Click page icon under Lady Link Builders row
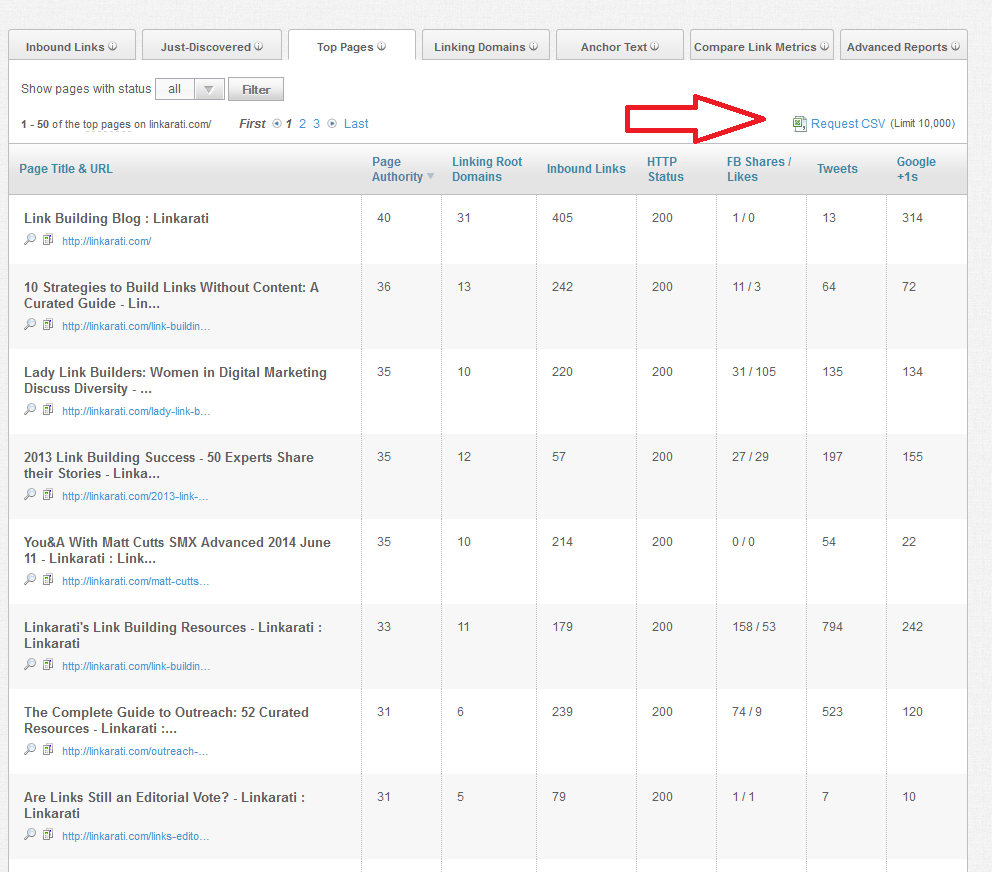The image size is (992, 872). coord(48,409)
